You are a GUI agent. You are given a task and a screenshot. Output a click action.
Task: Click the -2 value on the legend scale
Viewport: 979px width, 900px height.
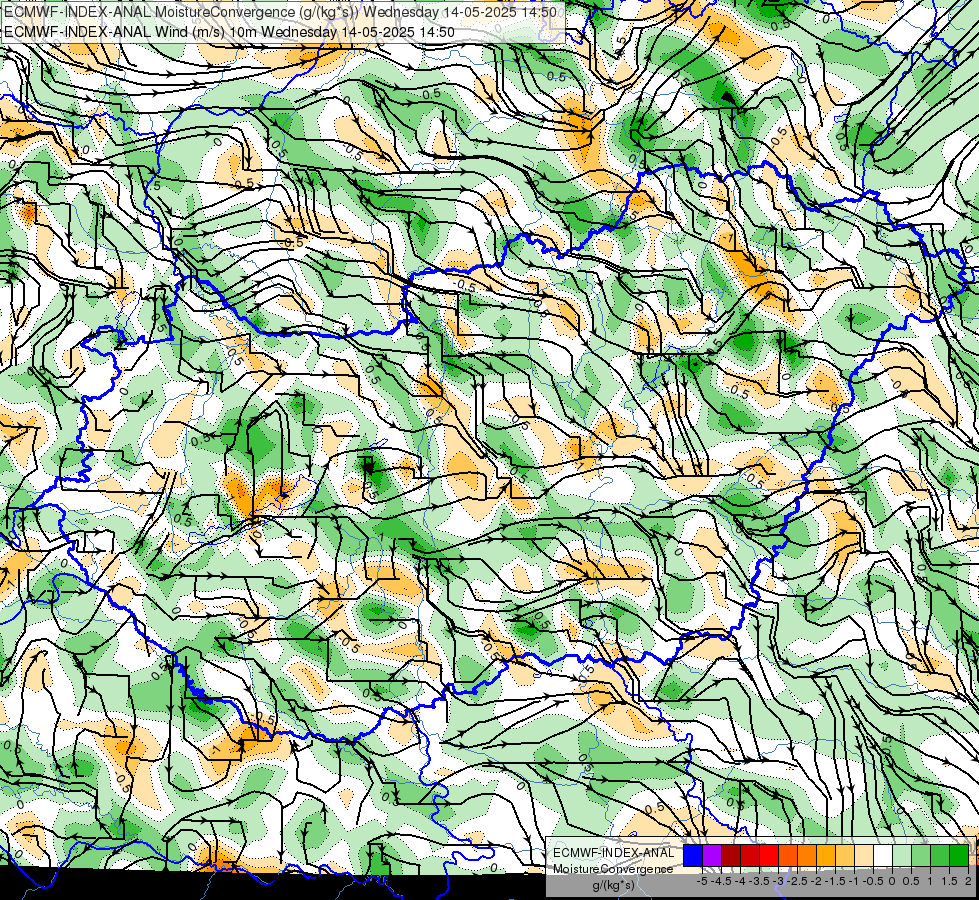816,881
